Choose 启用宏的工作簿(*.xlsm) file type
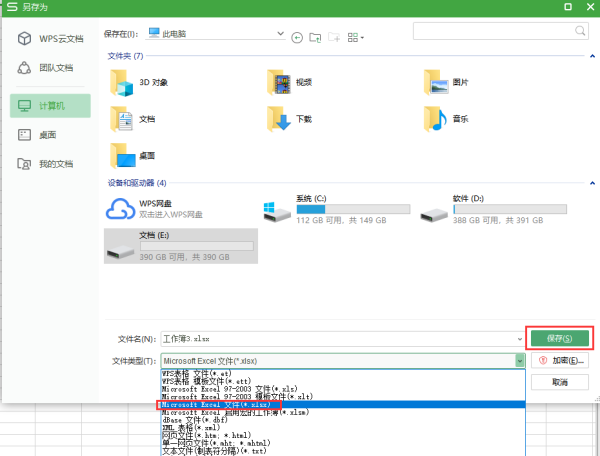The width and height of the screenshot is (600, 456). tap(343, 412)
